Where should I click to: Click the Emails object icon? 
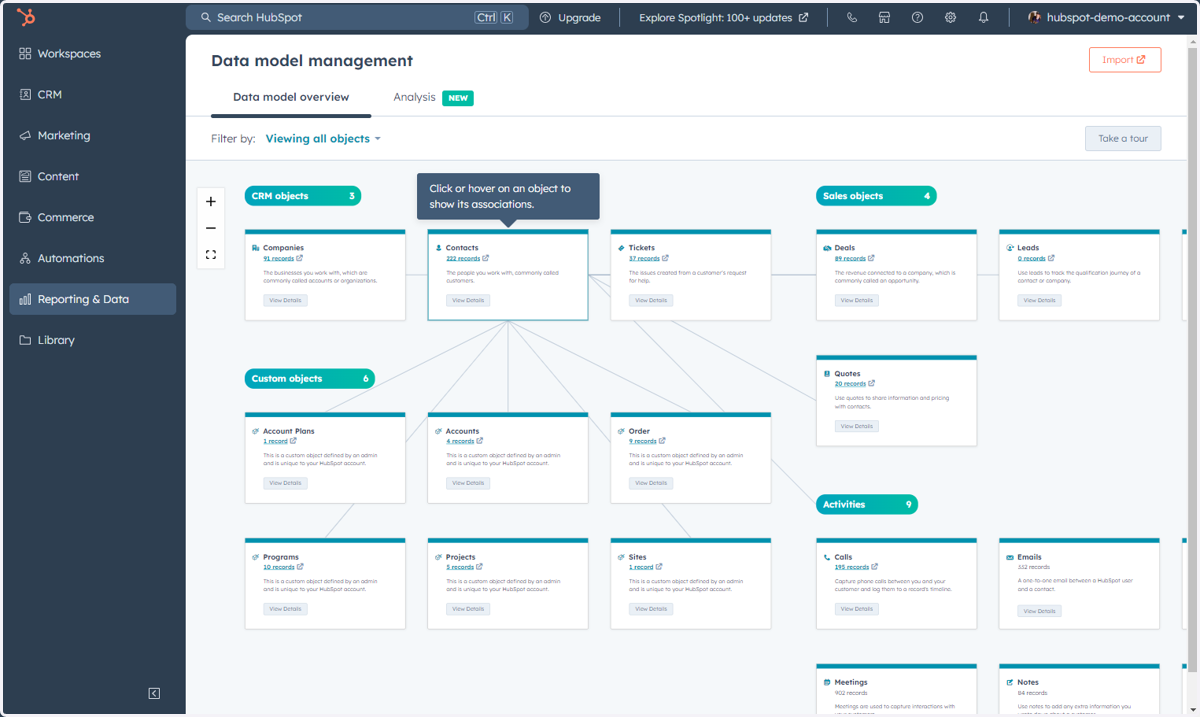click(1010, 557)
